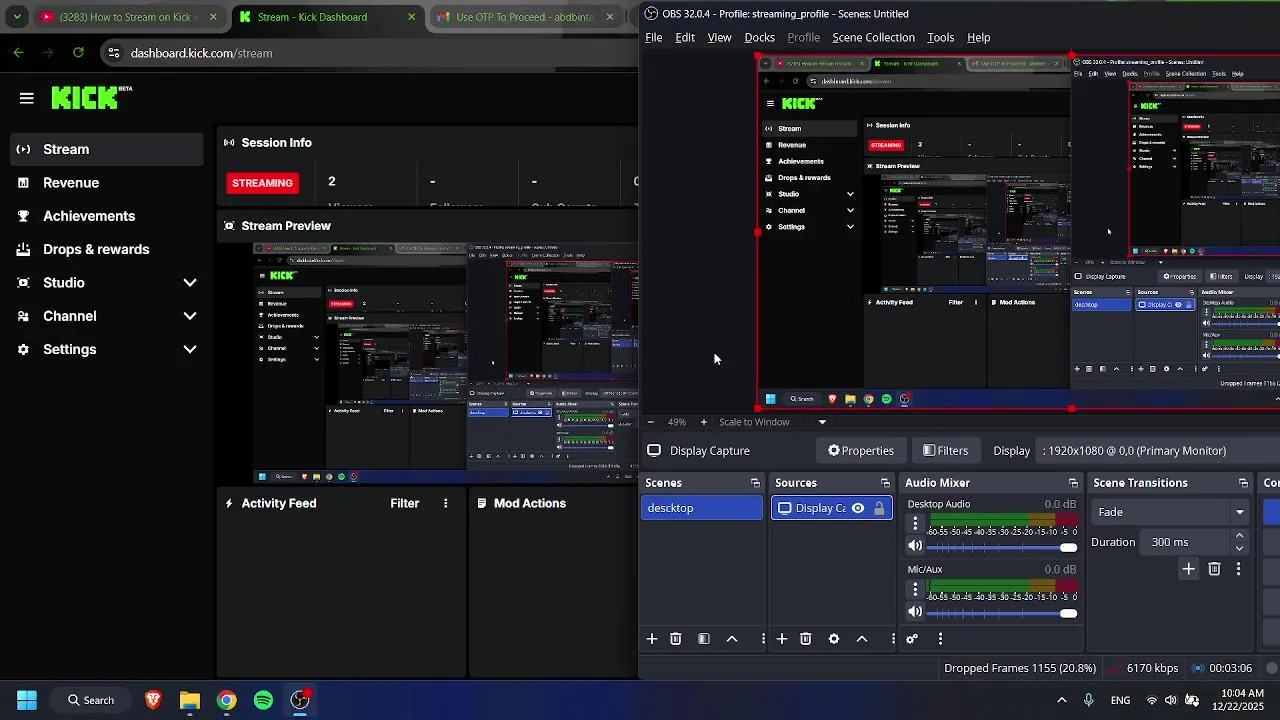
Task: Float the Sources dock
Action: (x=885, y=483)
